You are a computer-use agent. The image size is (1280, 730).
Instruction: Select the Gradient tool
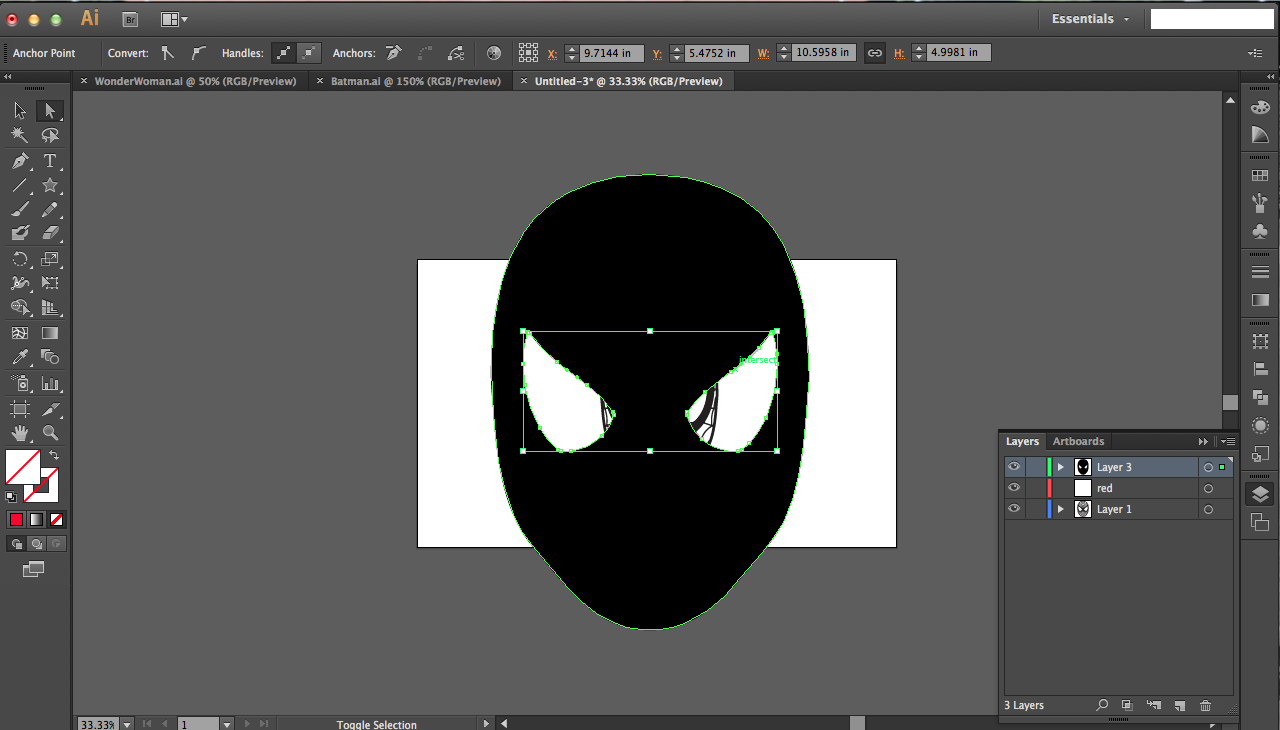click(49, 333)
